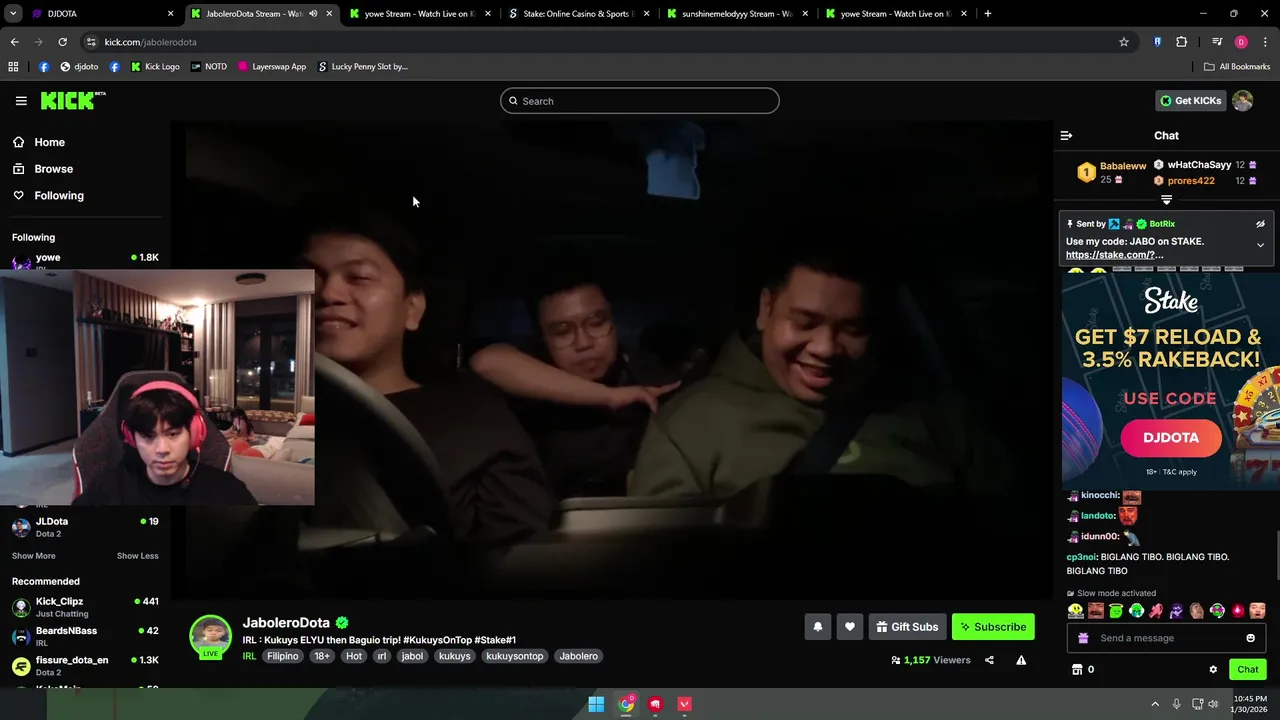
Task: Switch to sunshinemelodyyy Stream tab
Action: point(737,14)
